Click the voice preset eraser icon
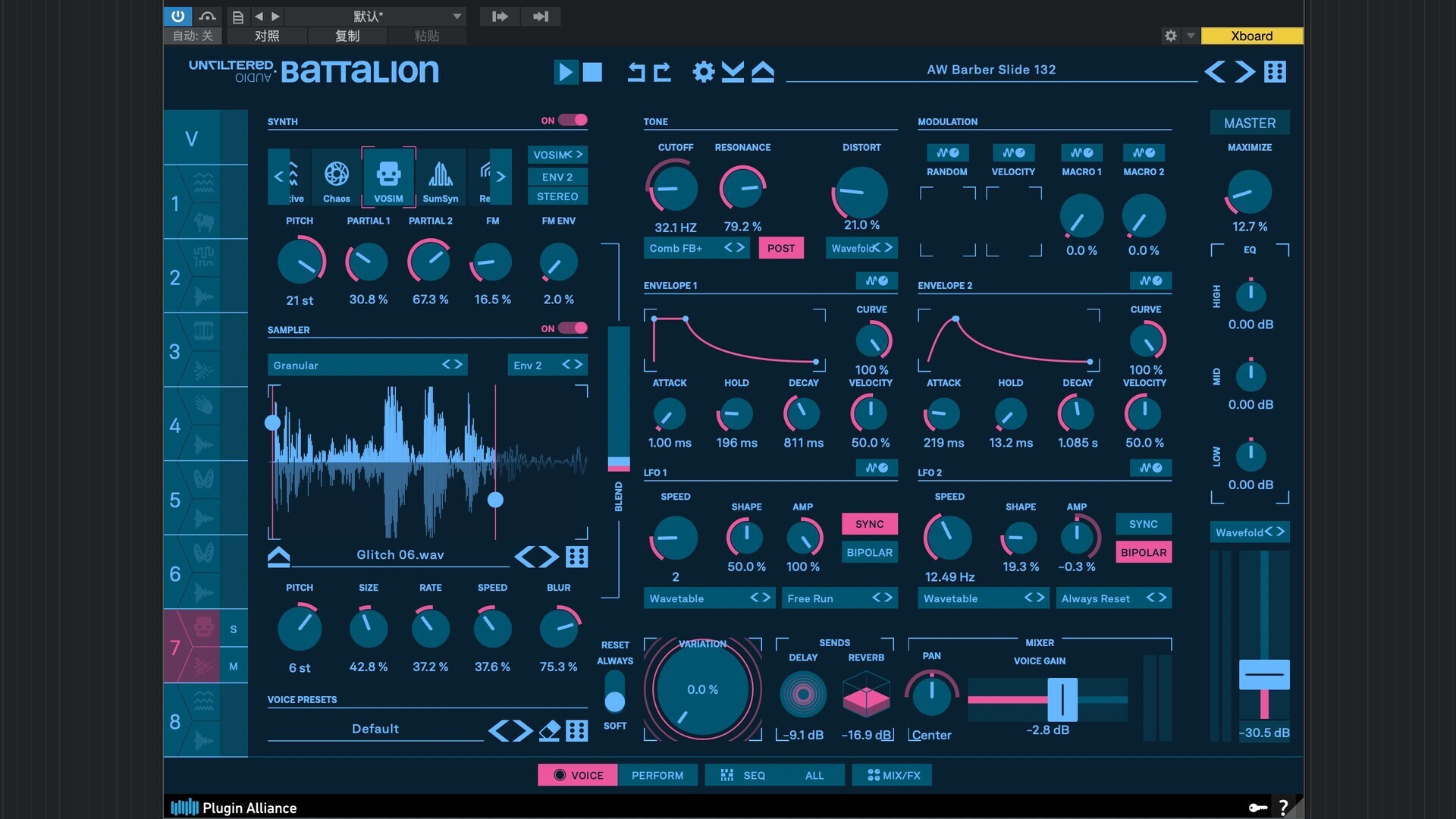Screen dimensions: 1456x819 (549, 731)
